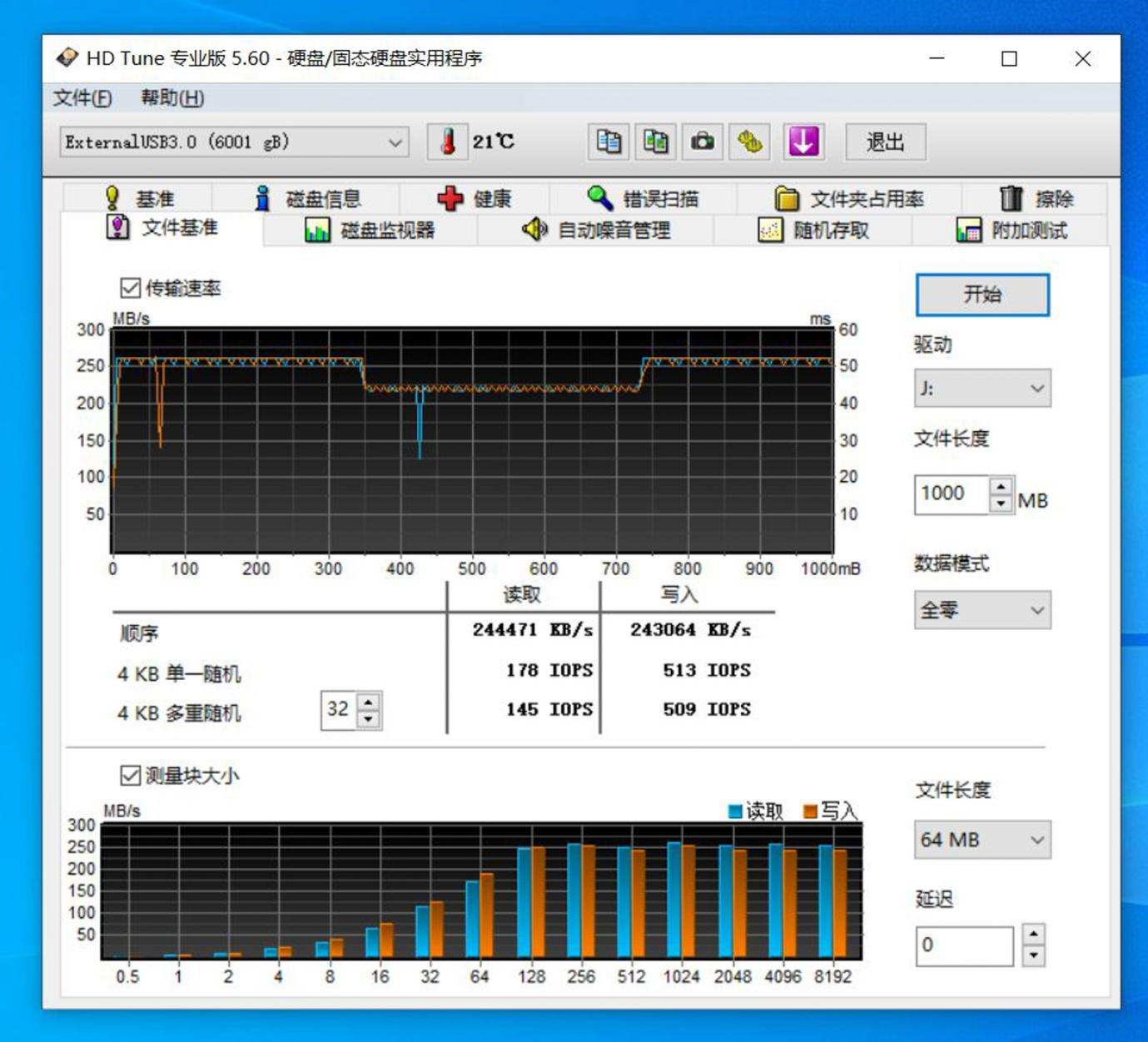Click the 文件长度 1000 input field

point(952,494)
